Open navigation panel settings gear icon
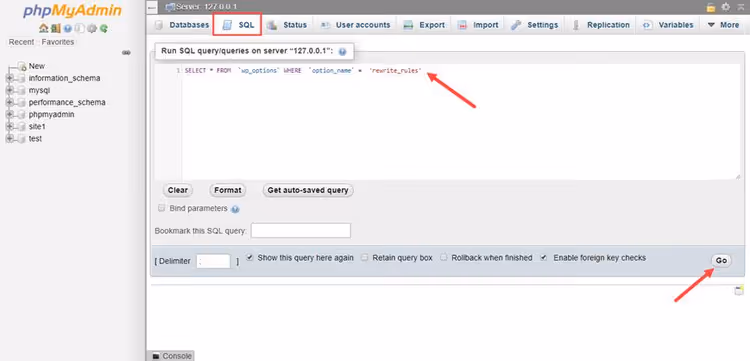This screenshot has height=361, width=750. click(x=91, y=29)
